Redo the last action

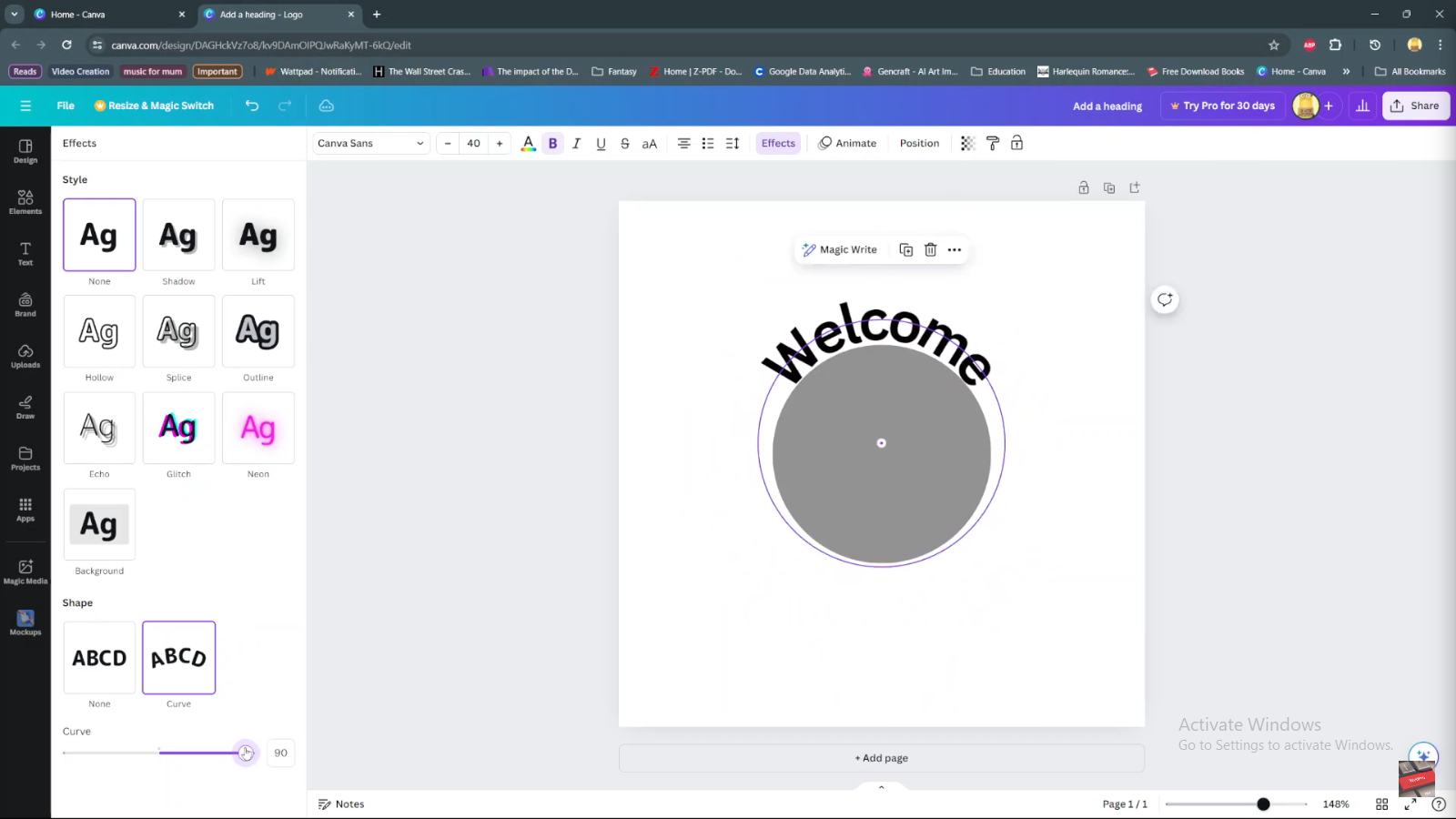click(x=285, y=106)
